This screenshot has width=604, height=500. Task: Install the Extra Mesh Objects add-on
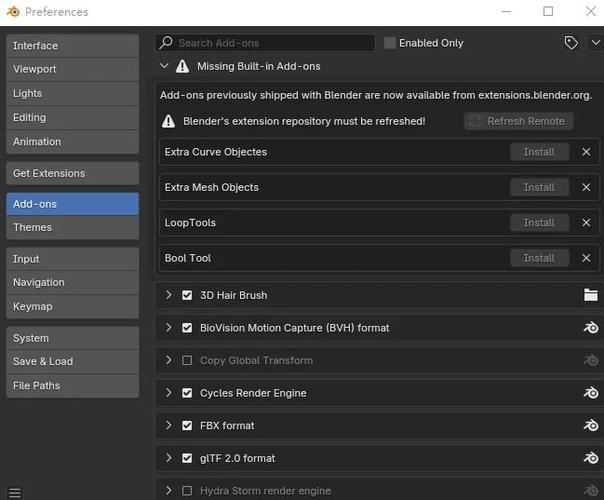pyautogui.click(x=539, y=187)
